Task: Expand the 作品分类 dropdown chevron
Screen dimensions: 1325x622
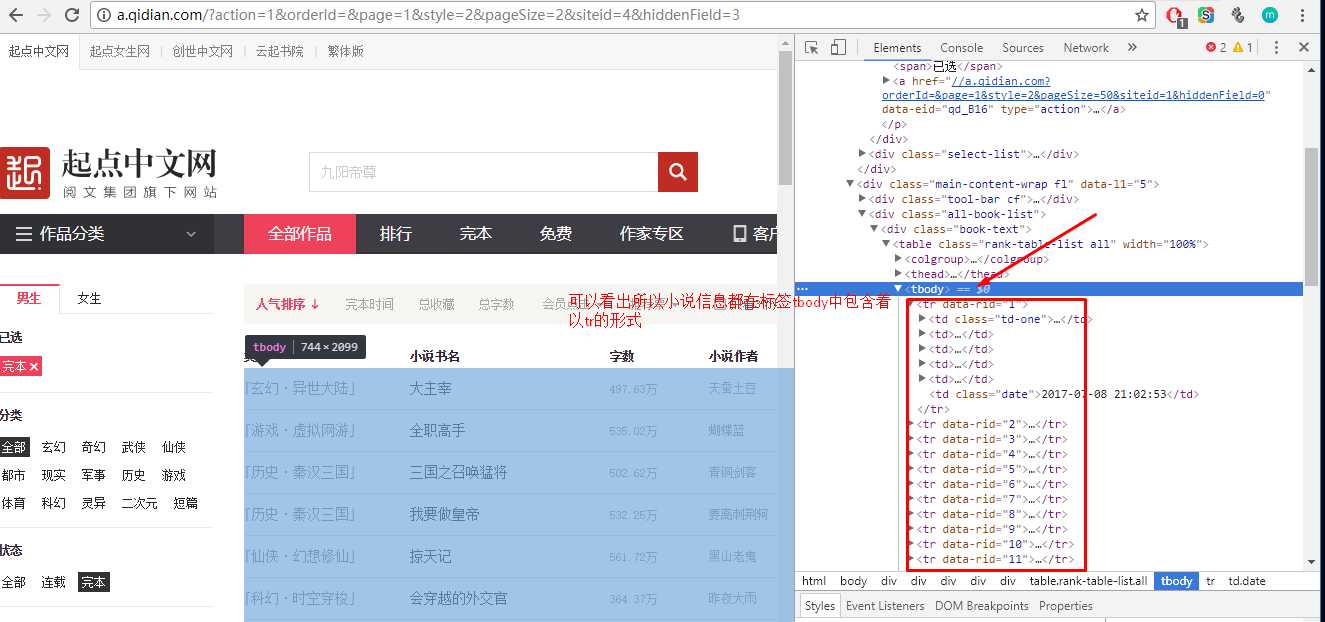Action: click(x=191, y=234)
